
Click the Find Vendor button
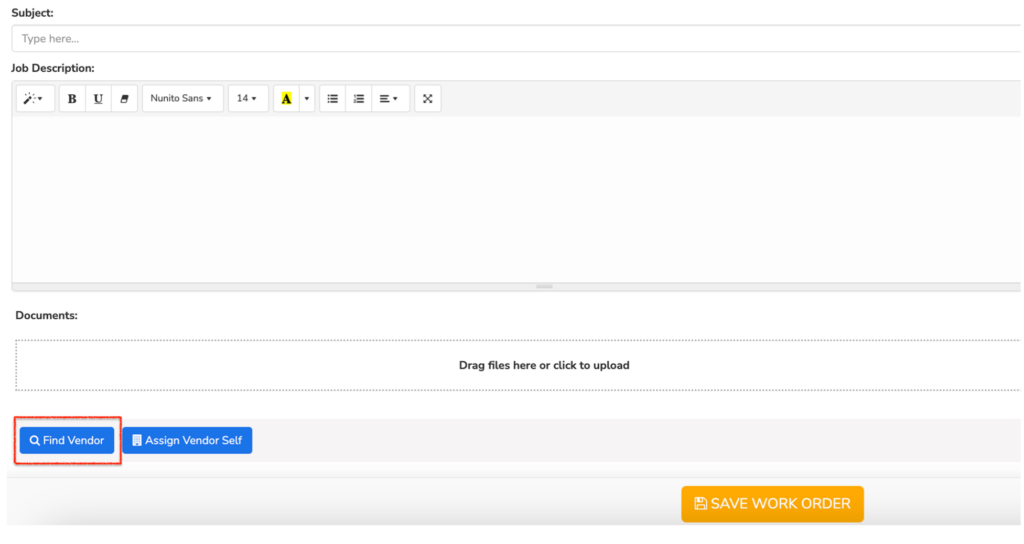[67, 440]
